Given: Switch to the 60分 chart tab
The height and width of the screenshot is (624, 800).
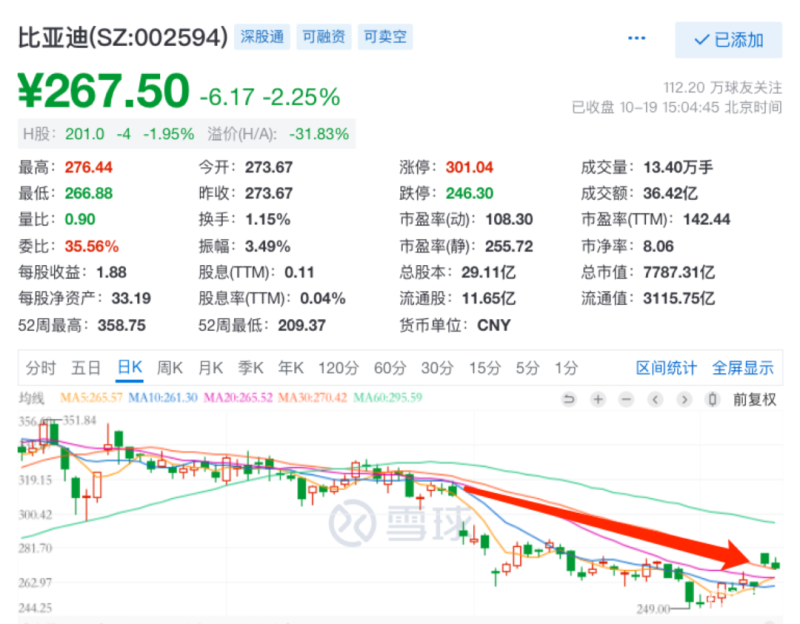Looking at the screenshot, I should coord(390,368).
